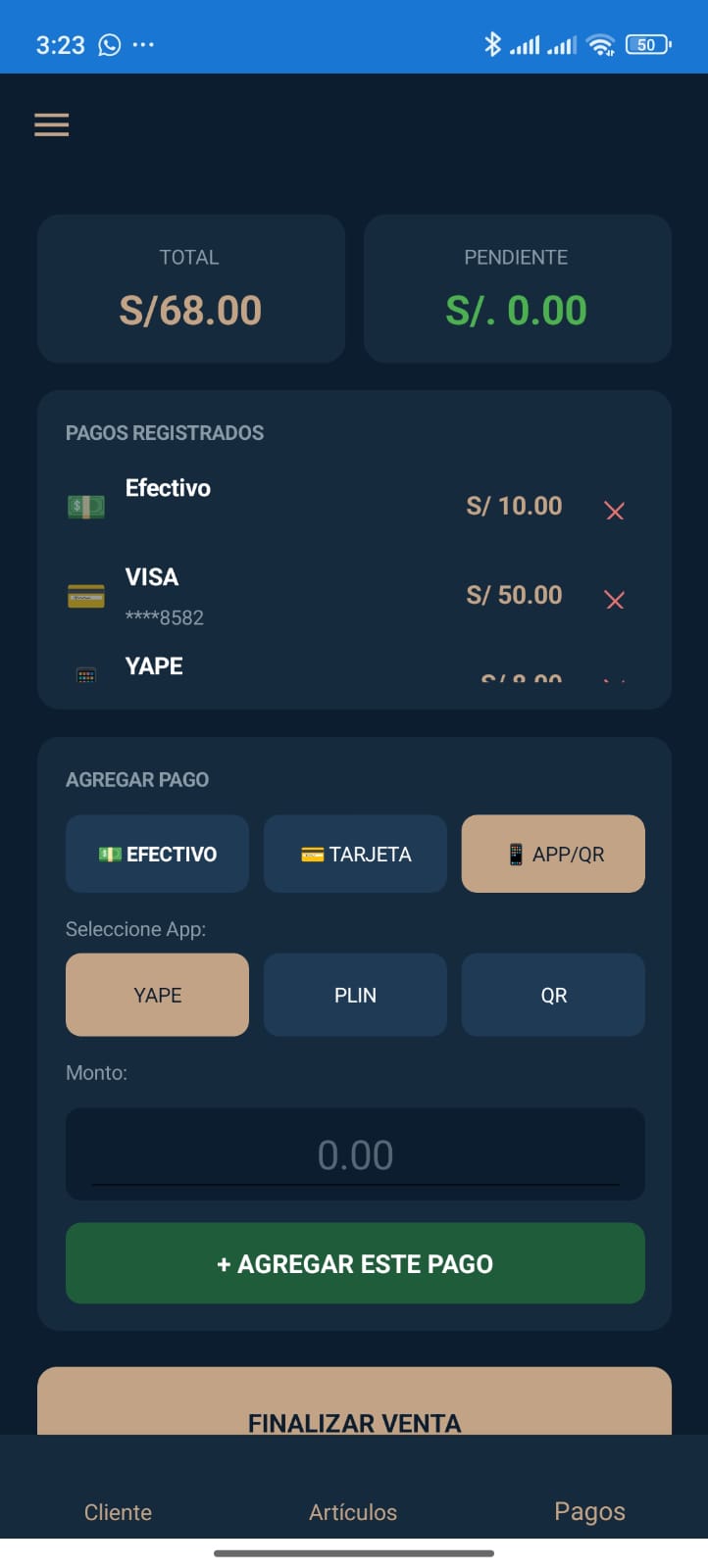
Task: Add this payment with green button
Action: point(355,1263)
